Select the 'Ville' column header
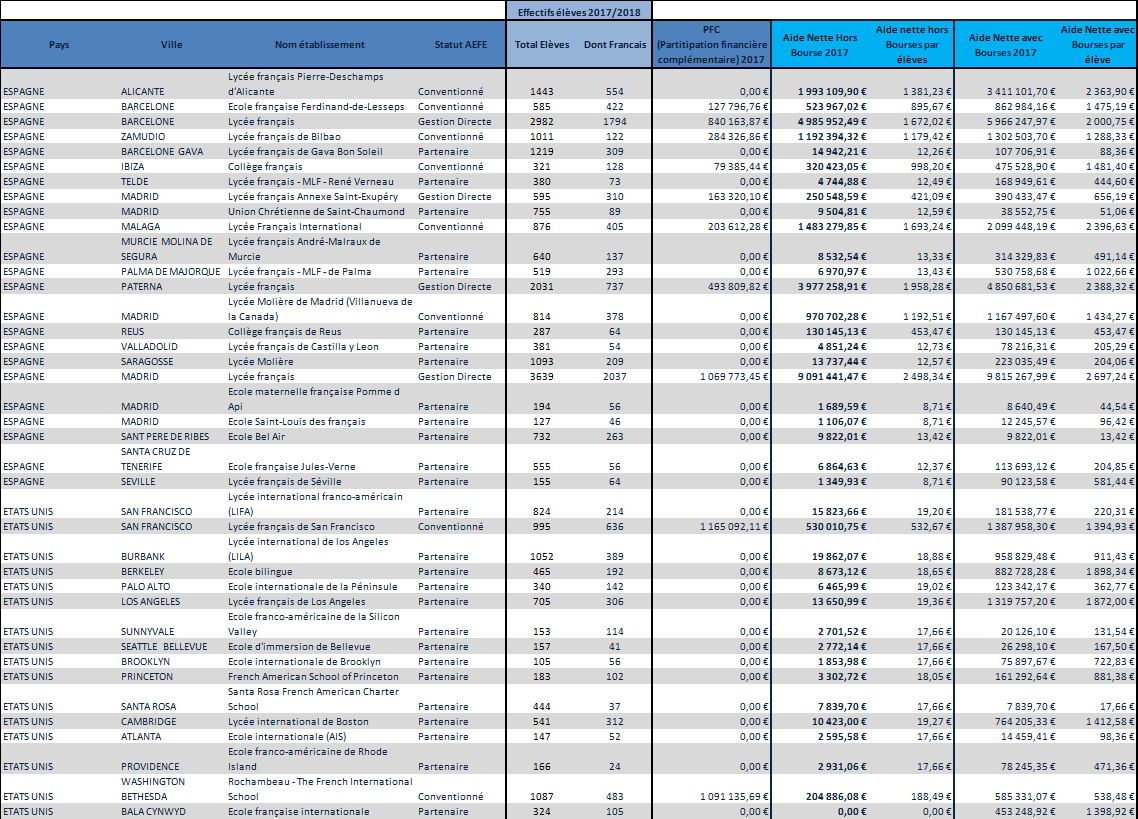The image size is (1138, 819). click(x=171, y=44)
